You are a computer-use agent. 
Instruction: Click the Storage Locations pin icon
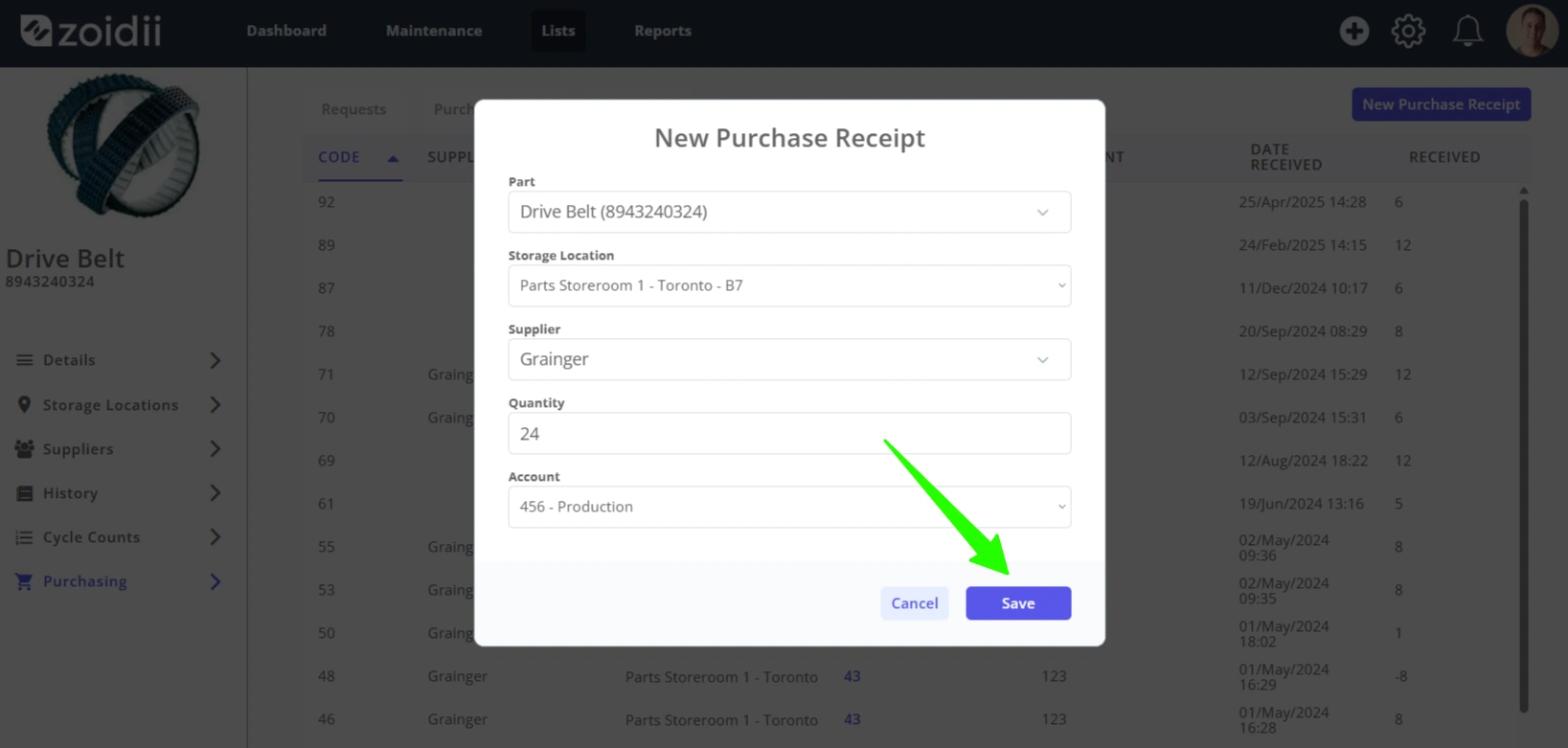[24, 405]
